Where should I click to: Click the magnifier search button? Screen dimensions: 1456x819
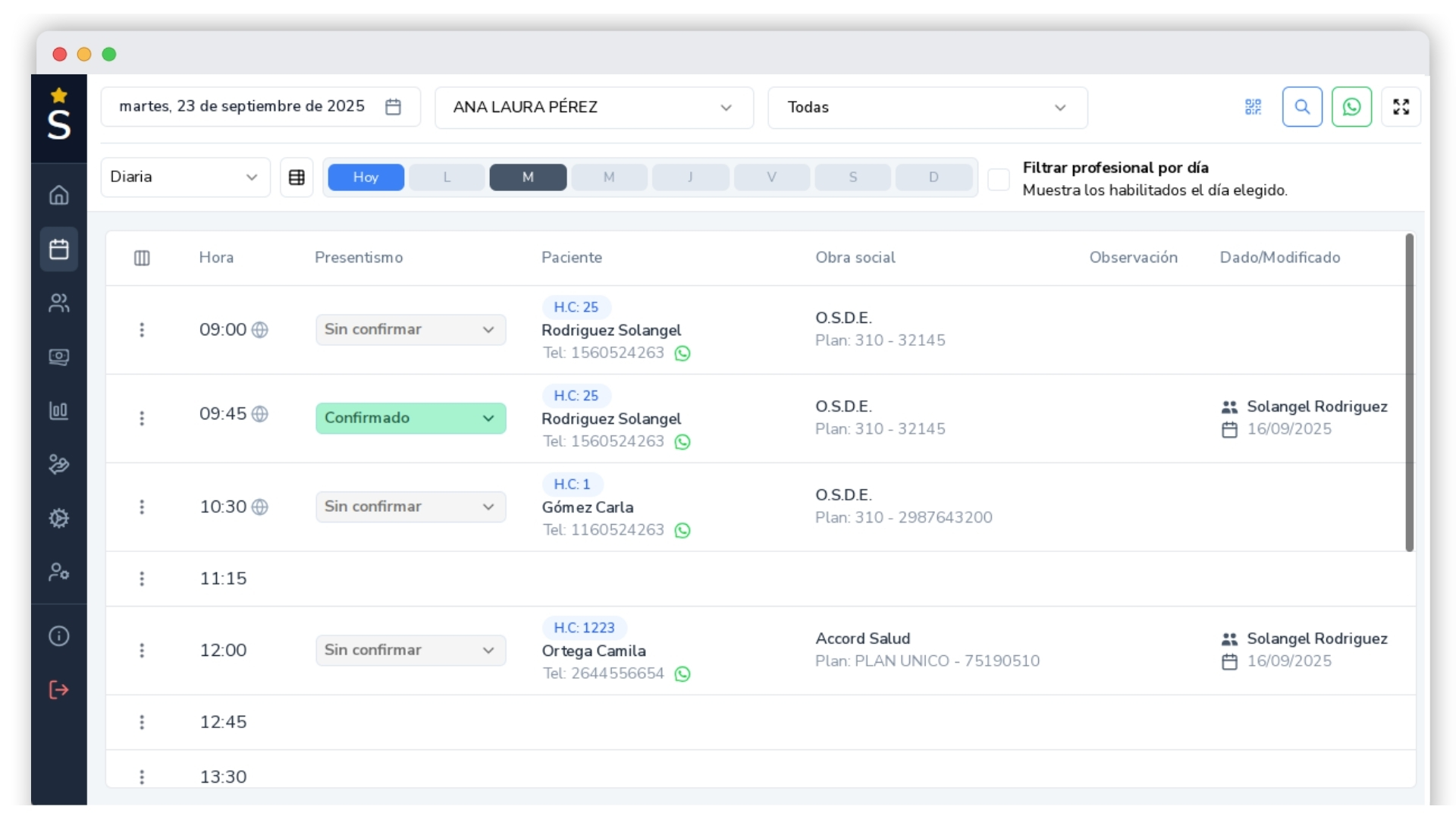click(x=1302, y=107)
